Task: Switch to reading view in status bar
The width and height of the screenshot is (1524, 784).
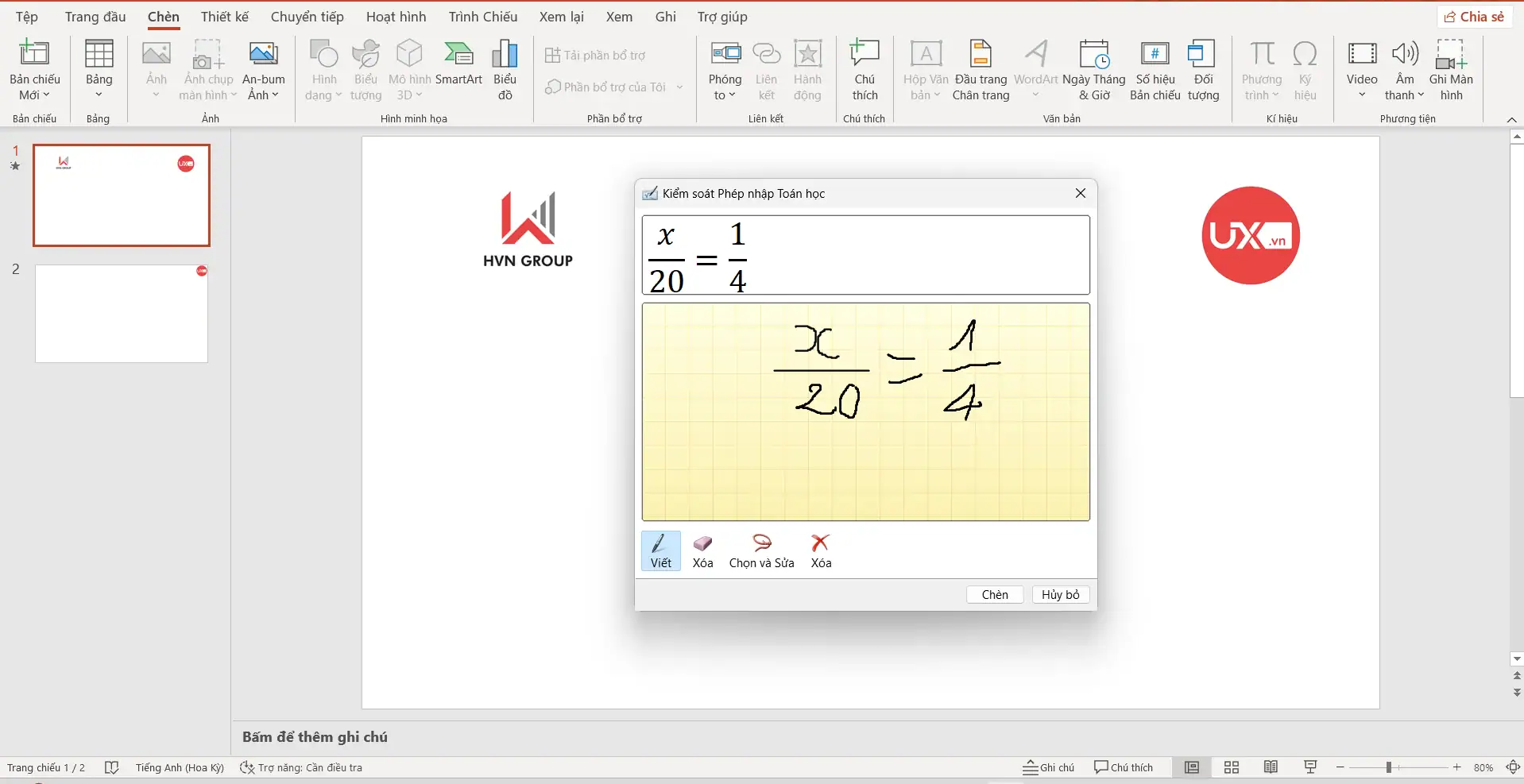Action: 1271,767
